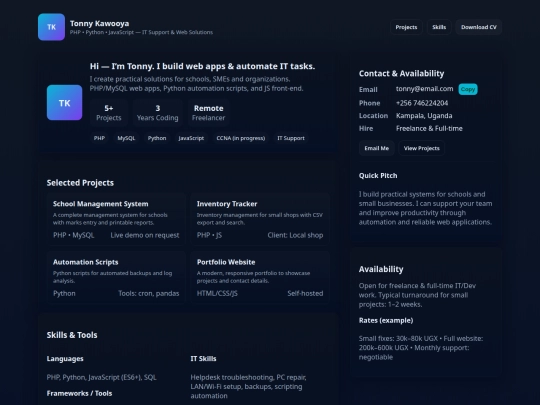Open the Automation Scripts project card
540x405 pixels.
click(x=116, y=278)
